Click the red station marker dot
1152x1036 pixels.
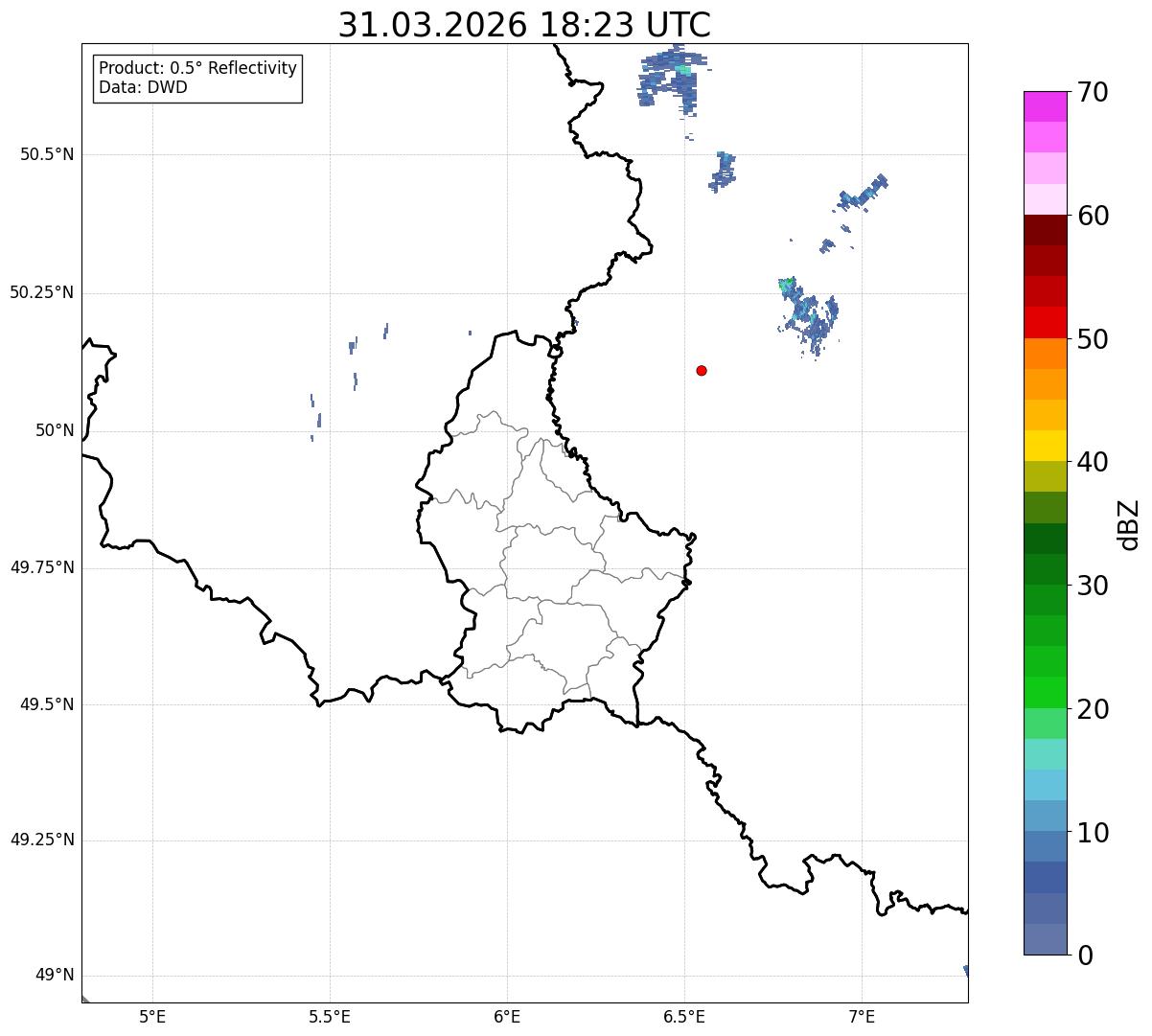click(702, 370)
